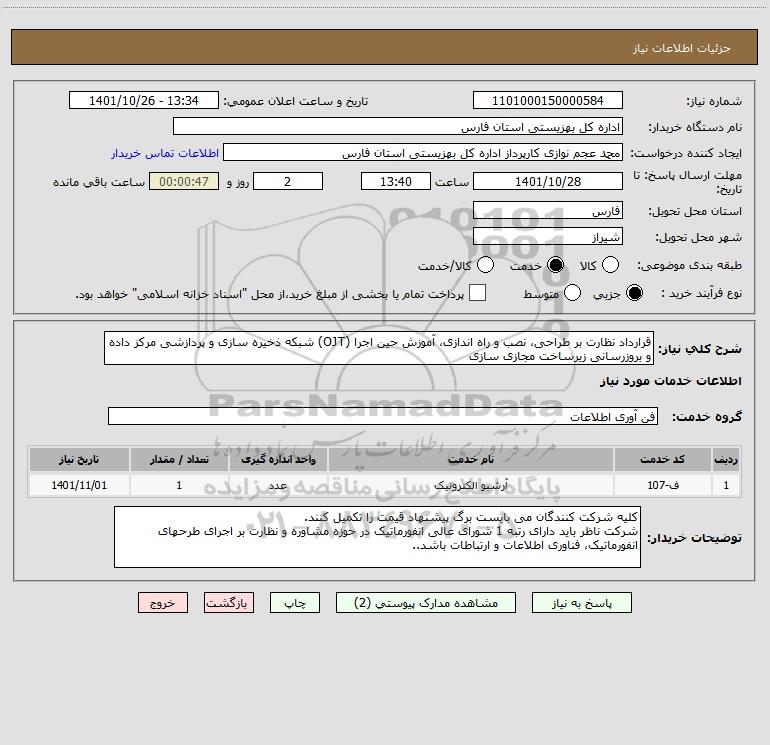Click the نام خدمت column header

coord(471,459)
